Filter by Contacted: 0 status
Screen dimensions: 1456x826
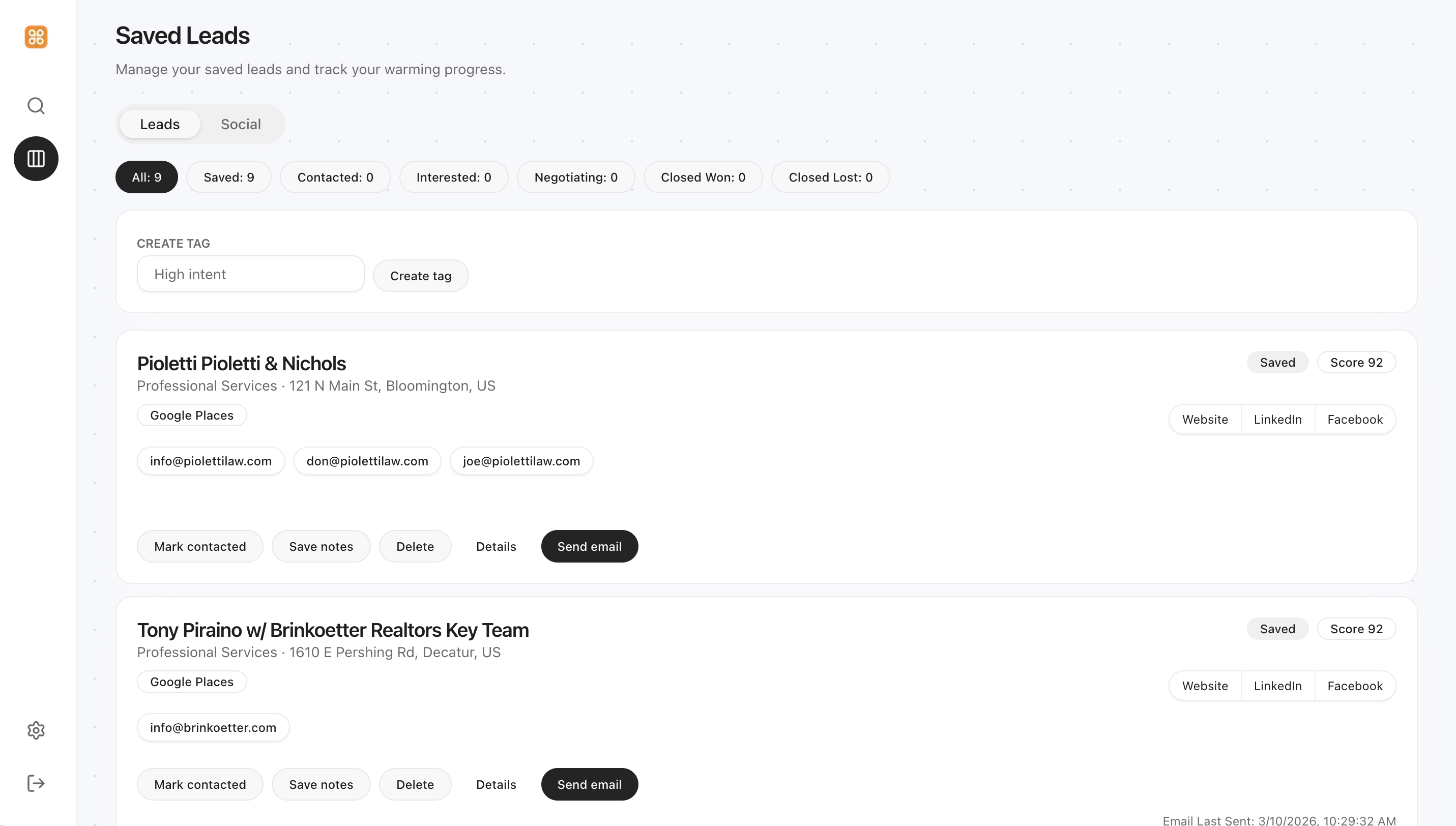tap(335, 177)
